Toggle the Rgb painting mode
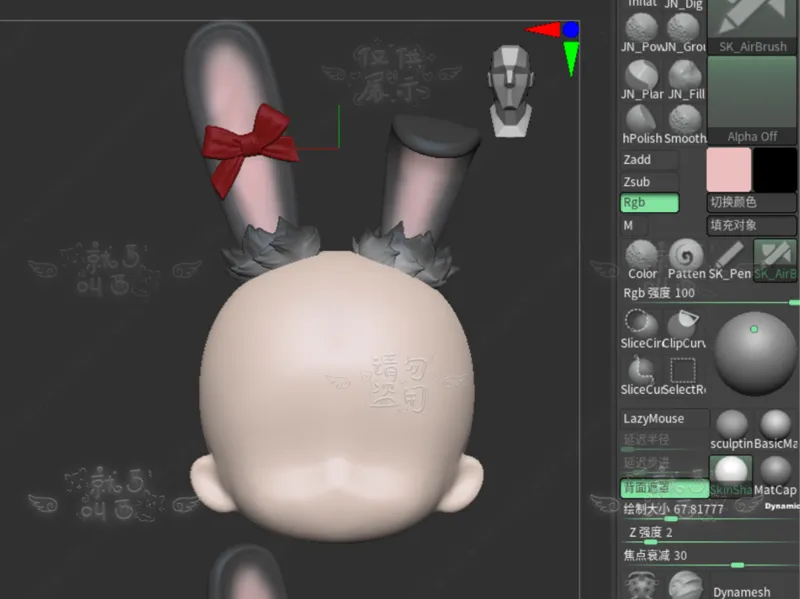Screen dimensions: 800x599 [x=649, y=203]
